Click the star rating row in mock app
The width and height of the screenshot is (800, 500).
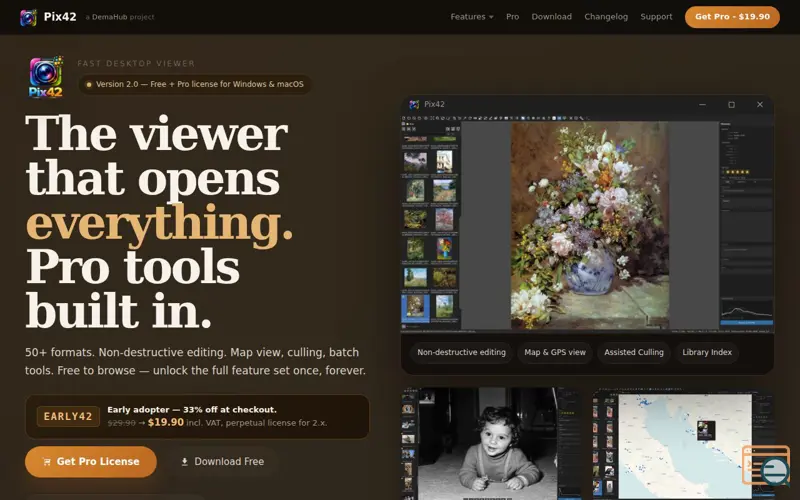737,172
